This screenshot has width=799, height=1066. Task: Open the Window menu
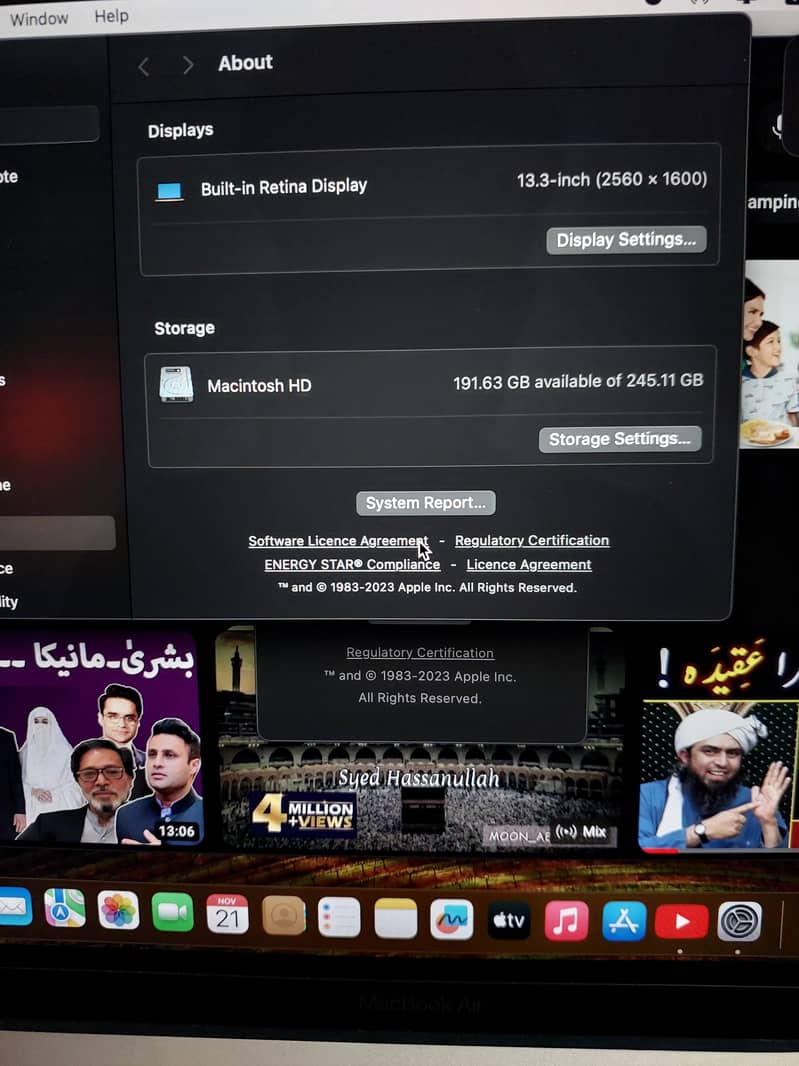39,18
